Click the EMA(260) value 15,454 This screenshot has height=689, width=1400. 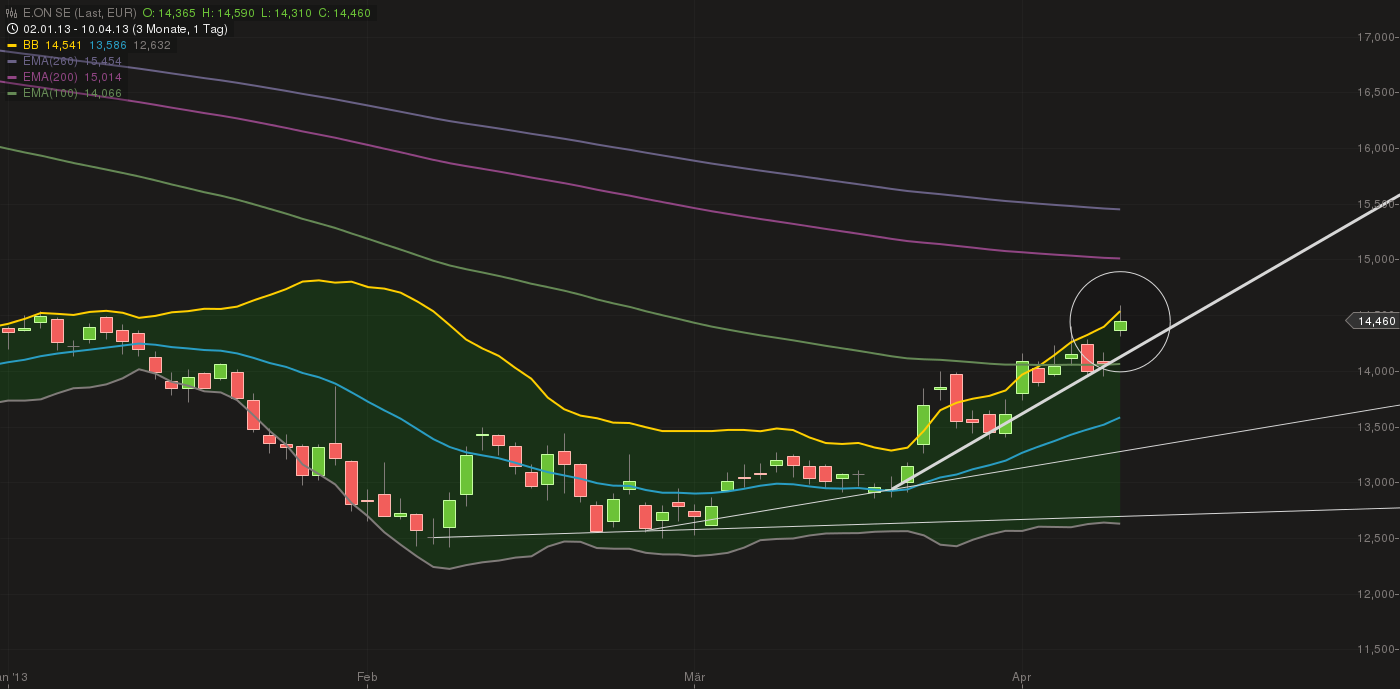(103, 61)
